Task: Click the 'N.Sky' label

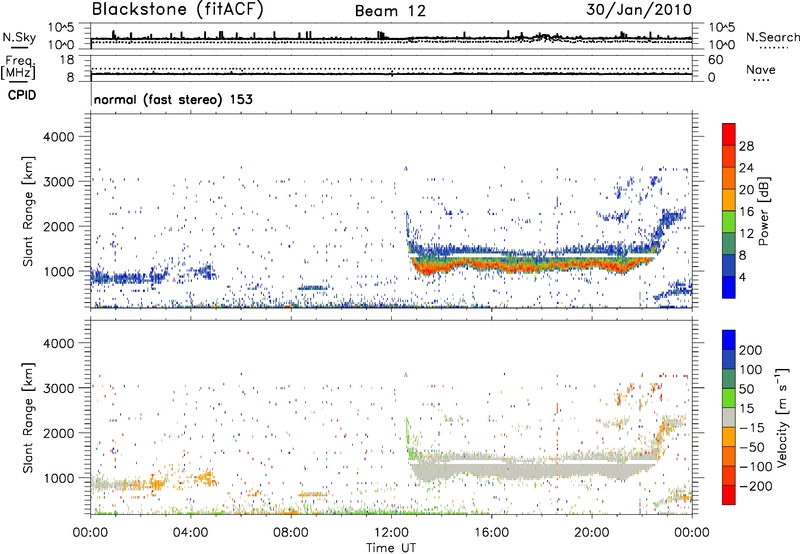Action: tap(19, 37)
